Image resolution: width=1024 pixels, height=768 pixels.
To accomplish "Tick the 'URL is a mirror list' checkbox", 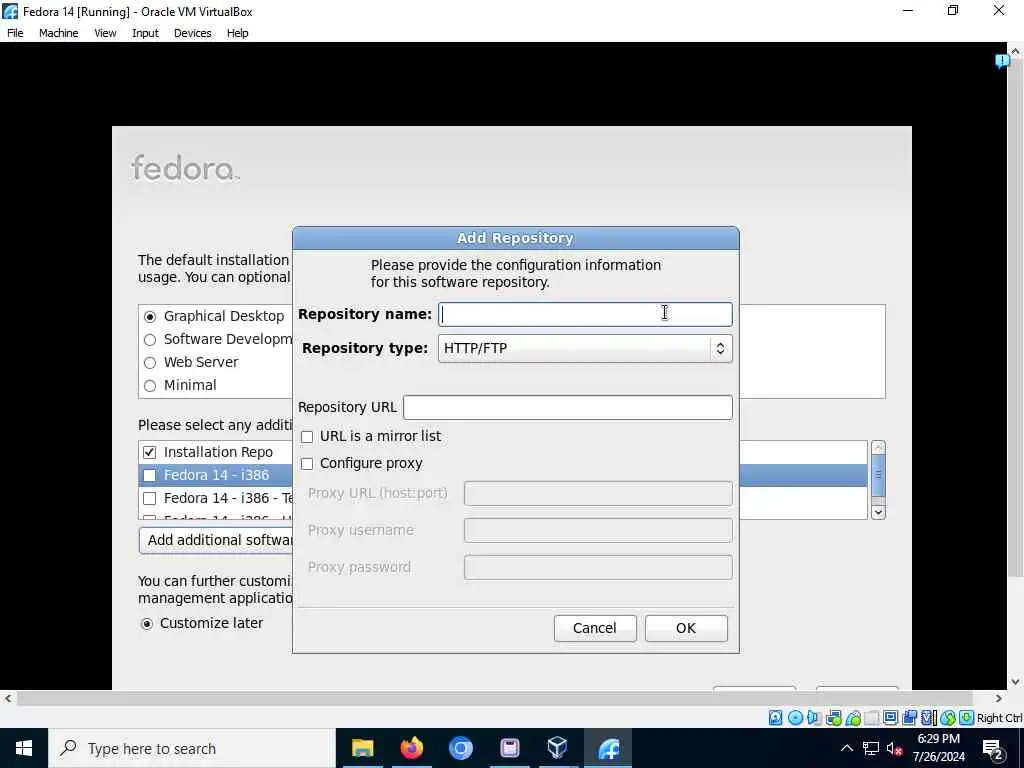I will click(x=307, y=436).
